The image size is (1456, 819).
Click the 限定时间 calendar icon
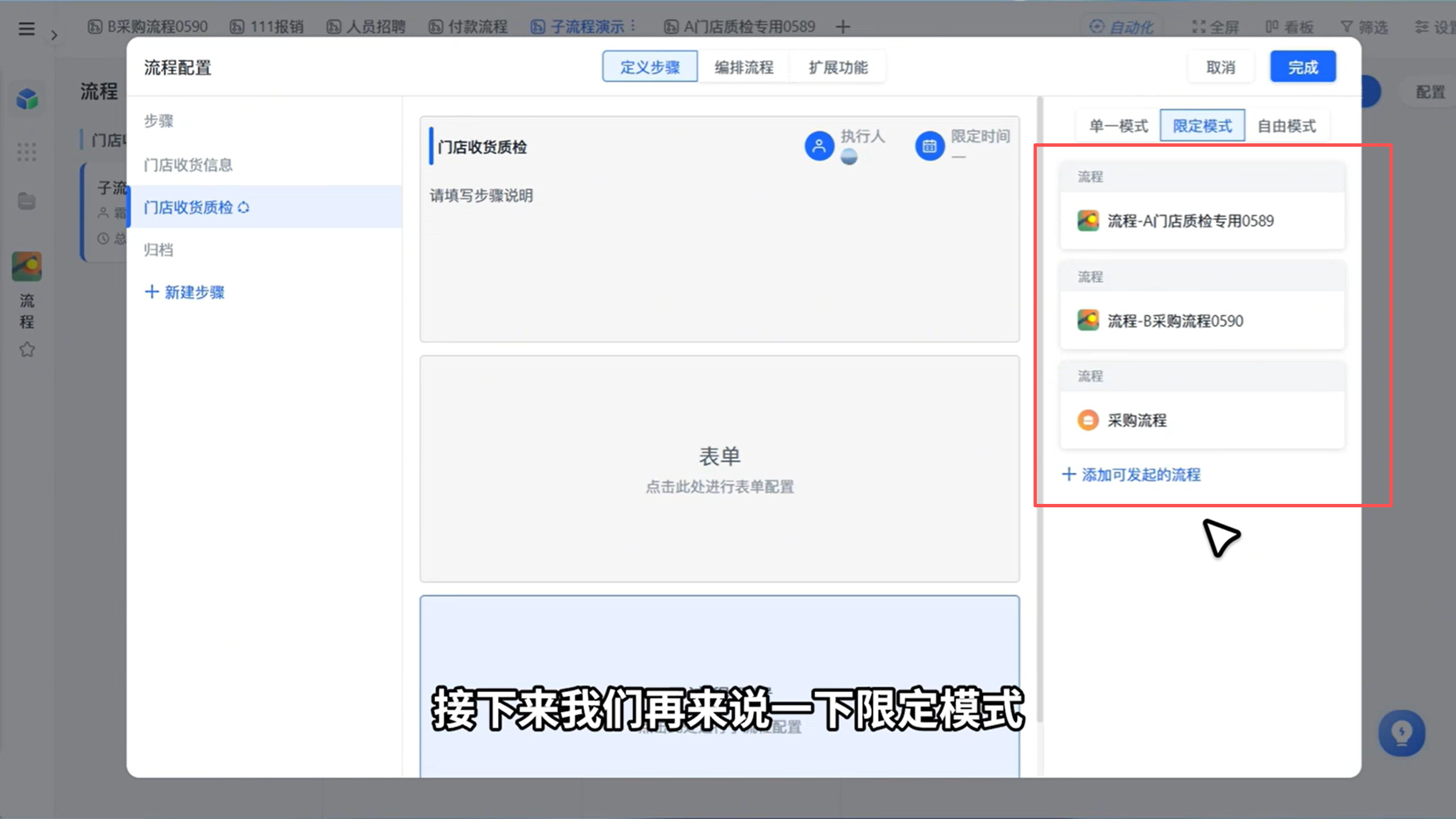click(x=929, y=146)
